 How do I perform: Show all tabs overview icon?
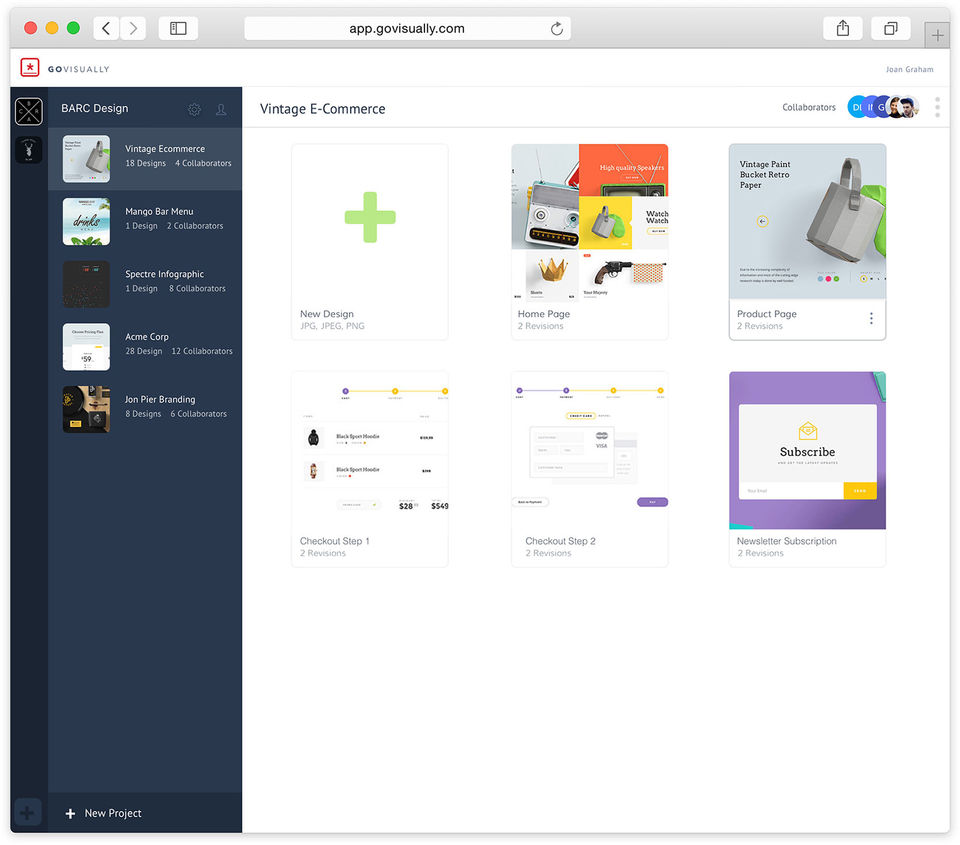point(891,28)
